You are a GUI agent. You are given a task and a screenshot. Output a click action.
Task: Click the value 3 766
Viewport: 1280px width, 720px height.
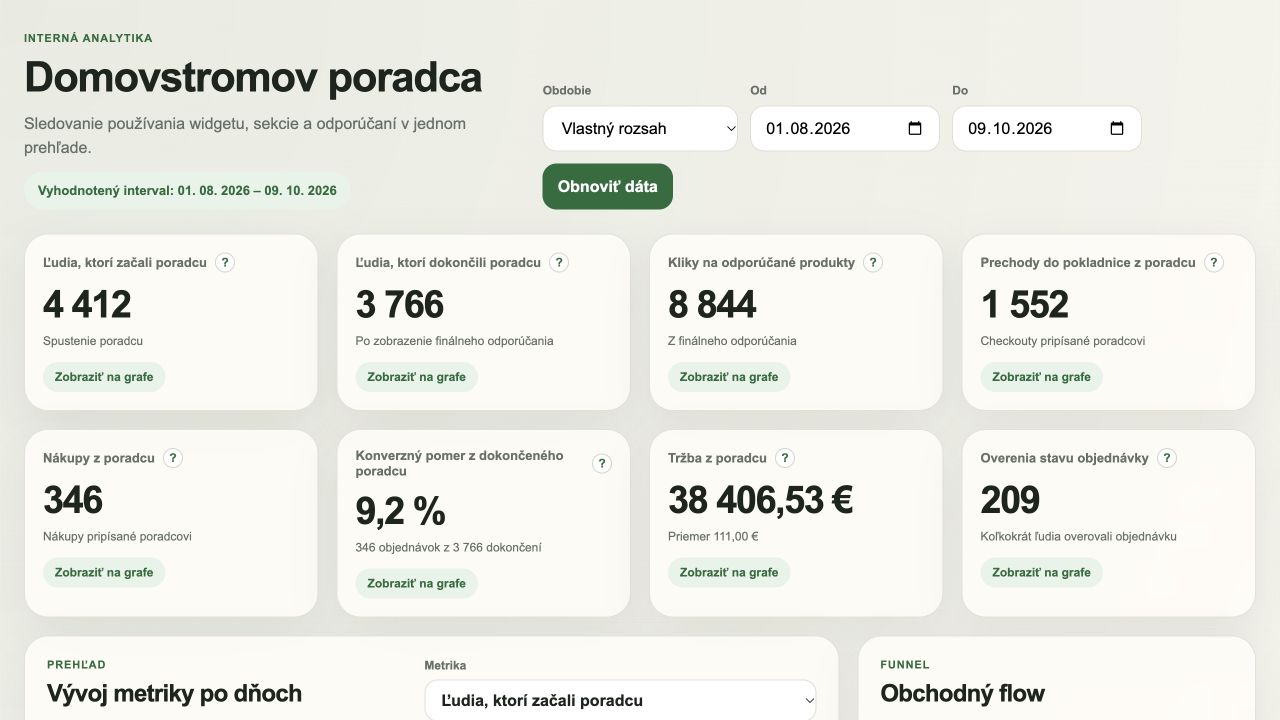coord(400,304)
